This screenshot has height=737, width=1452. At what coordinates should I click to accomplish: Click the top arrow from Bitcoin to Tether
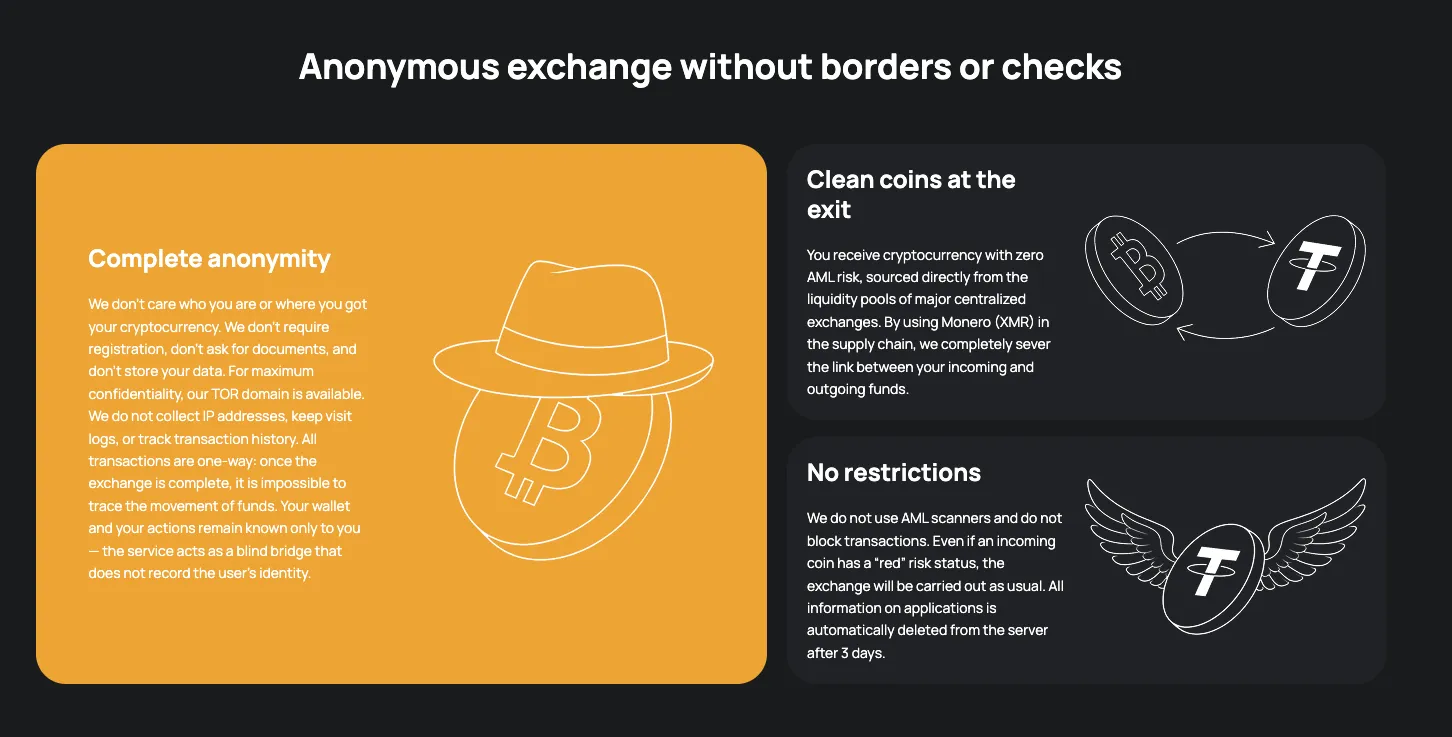[1226, 238]
